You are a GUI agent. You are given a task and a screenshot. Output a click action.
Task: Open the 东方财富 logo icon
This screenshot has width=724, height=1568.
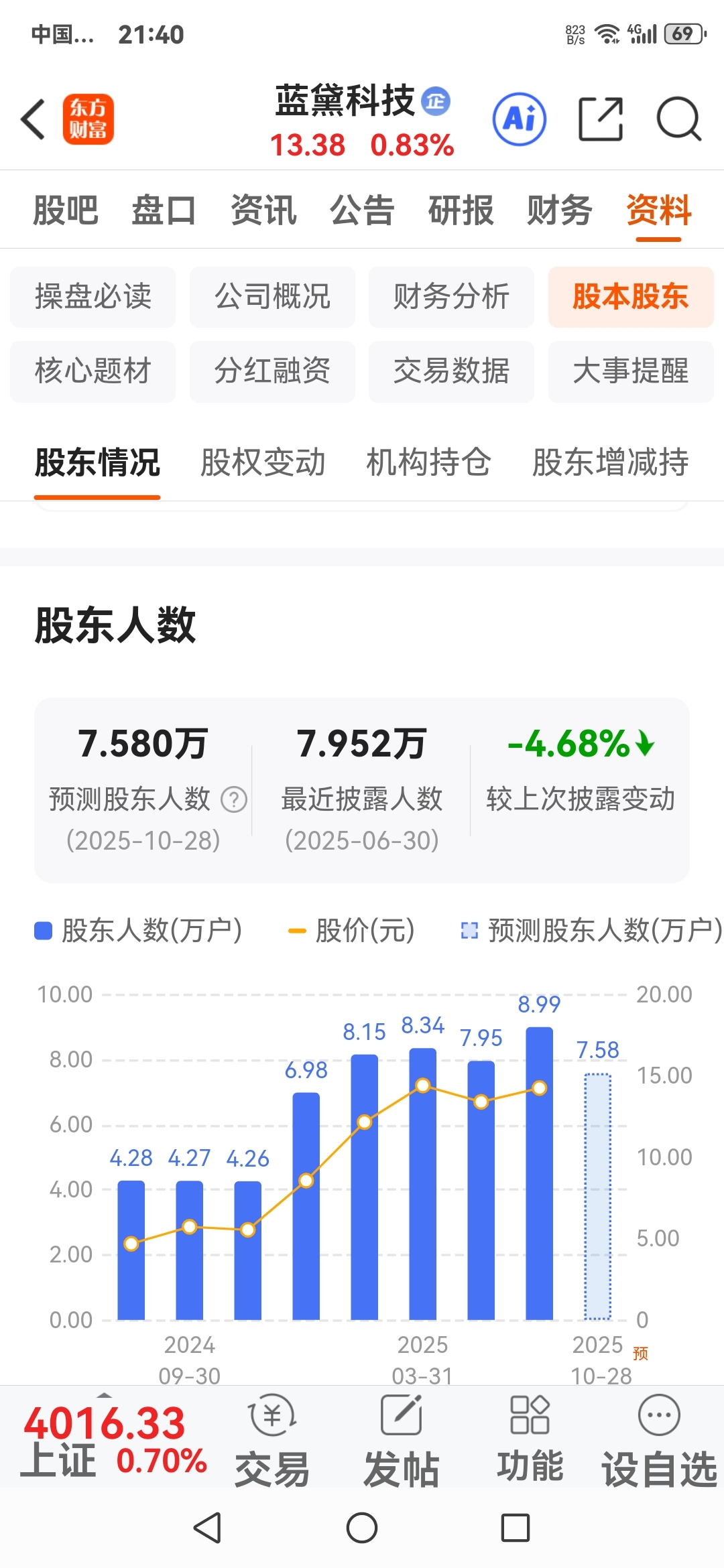pos(88,119)
